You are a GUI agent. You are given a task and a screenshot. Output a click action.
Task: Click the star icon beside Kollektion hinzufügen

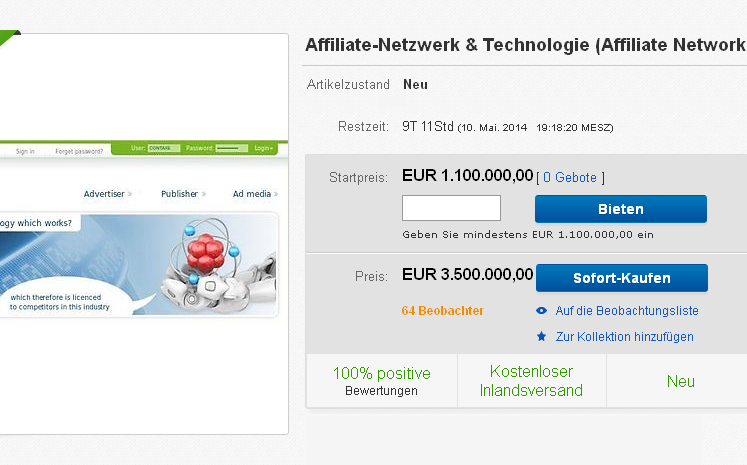point(541,337)
